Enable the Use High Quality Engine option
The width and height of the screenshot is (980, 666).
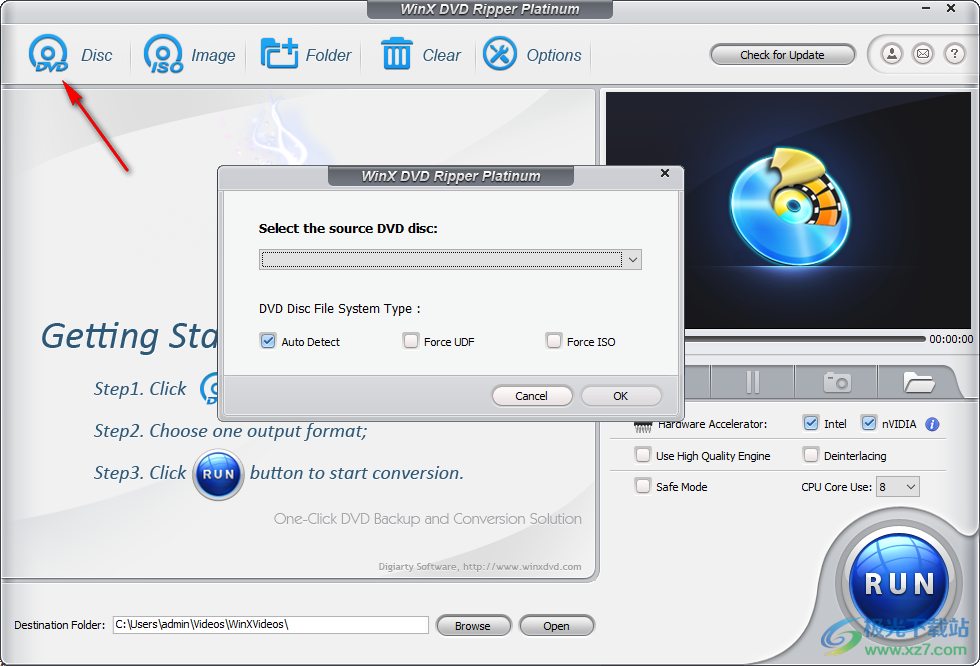[x=643, y=455]
